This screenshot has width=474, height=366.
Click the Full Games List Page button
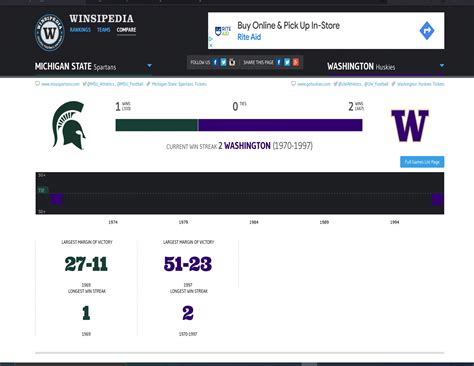pos(422,162)
